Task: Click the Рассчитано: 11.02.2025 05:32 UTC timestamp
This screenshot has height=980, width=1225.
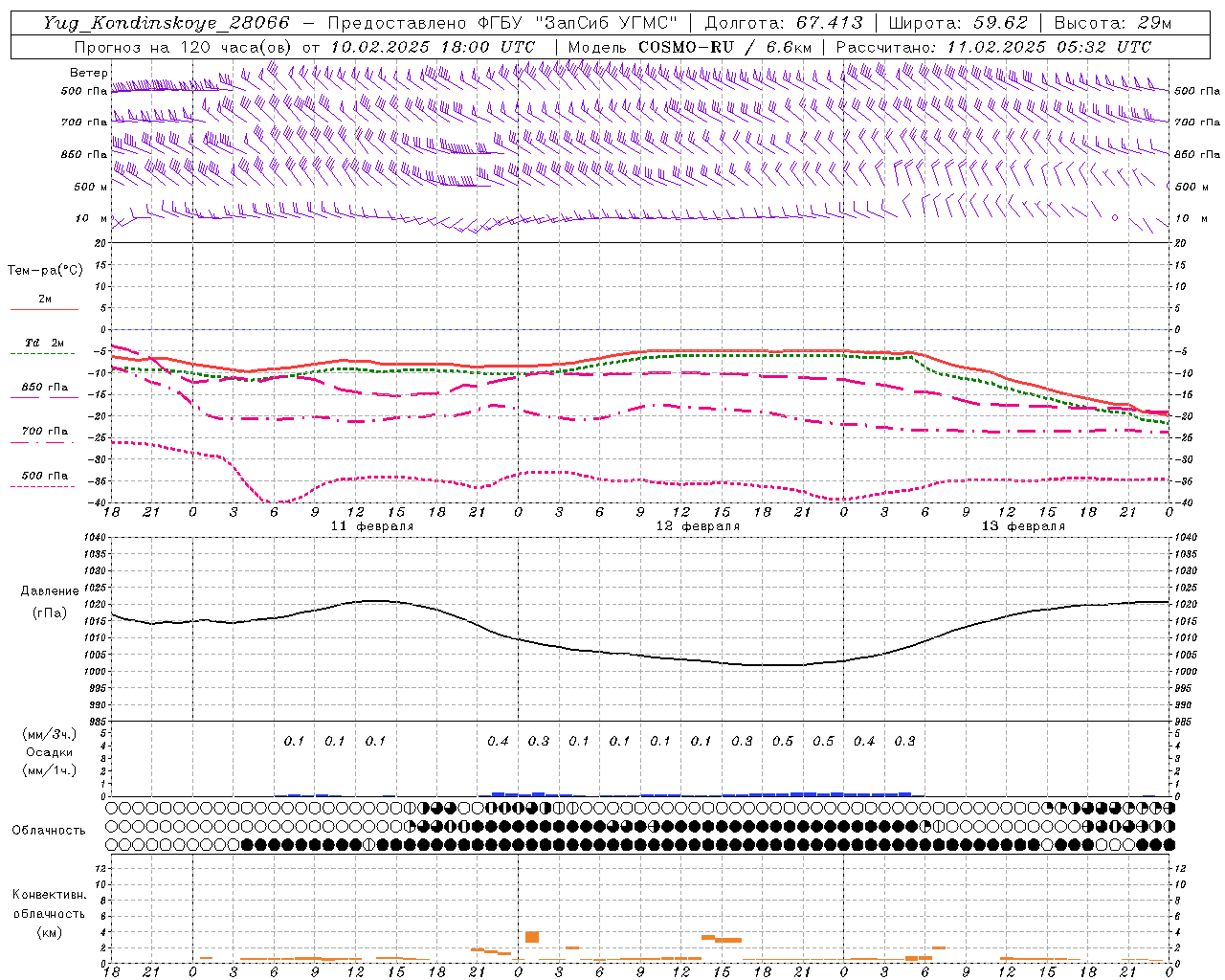Action: point(993,47)
